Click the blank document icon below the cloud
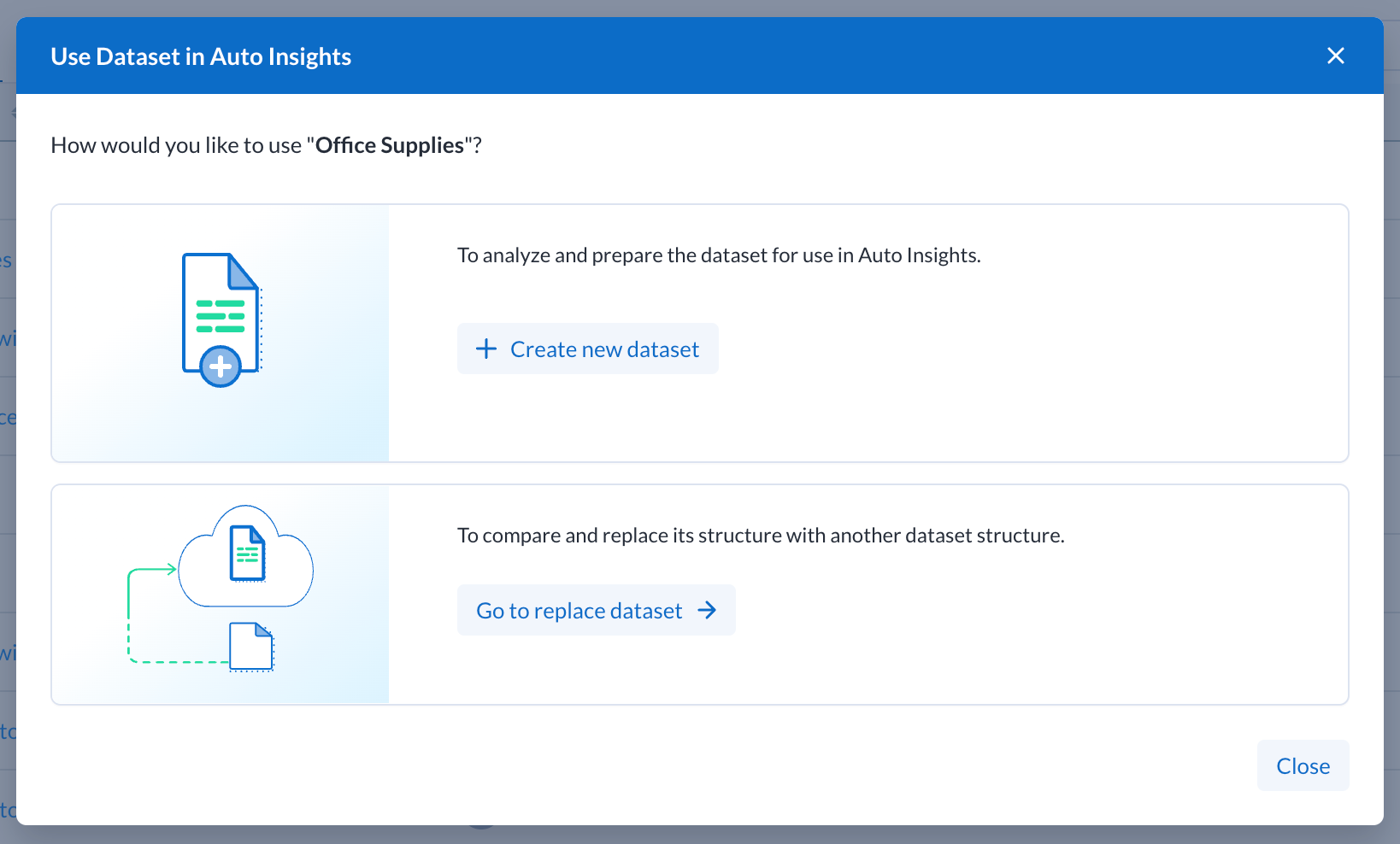This screenshot has width=1400, height=844. pos(250,647)
